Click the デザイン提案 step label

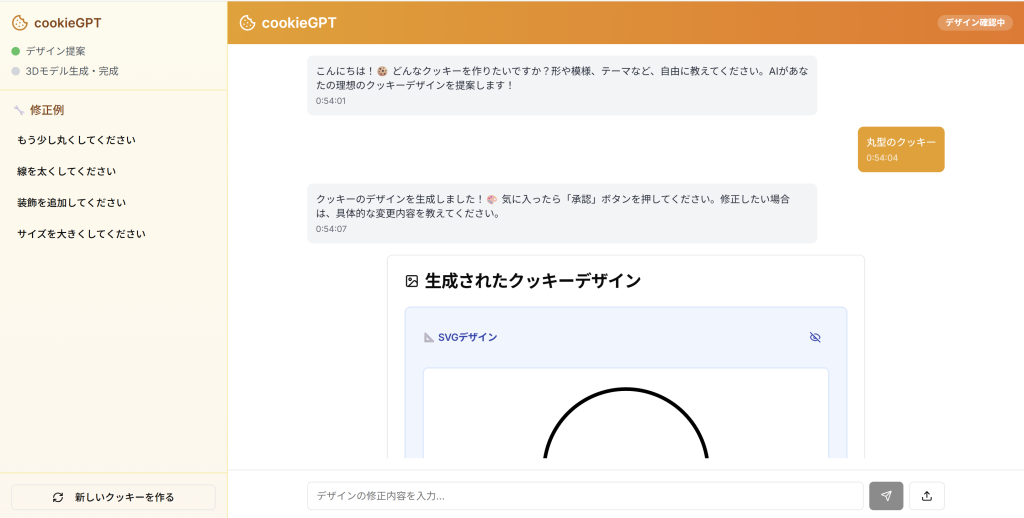coord(56,51)
